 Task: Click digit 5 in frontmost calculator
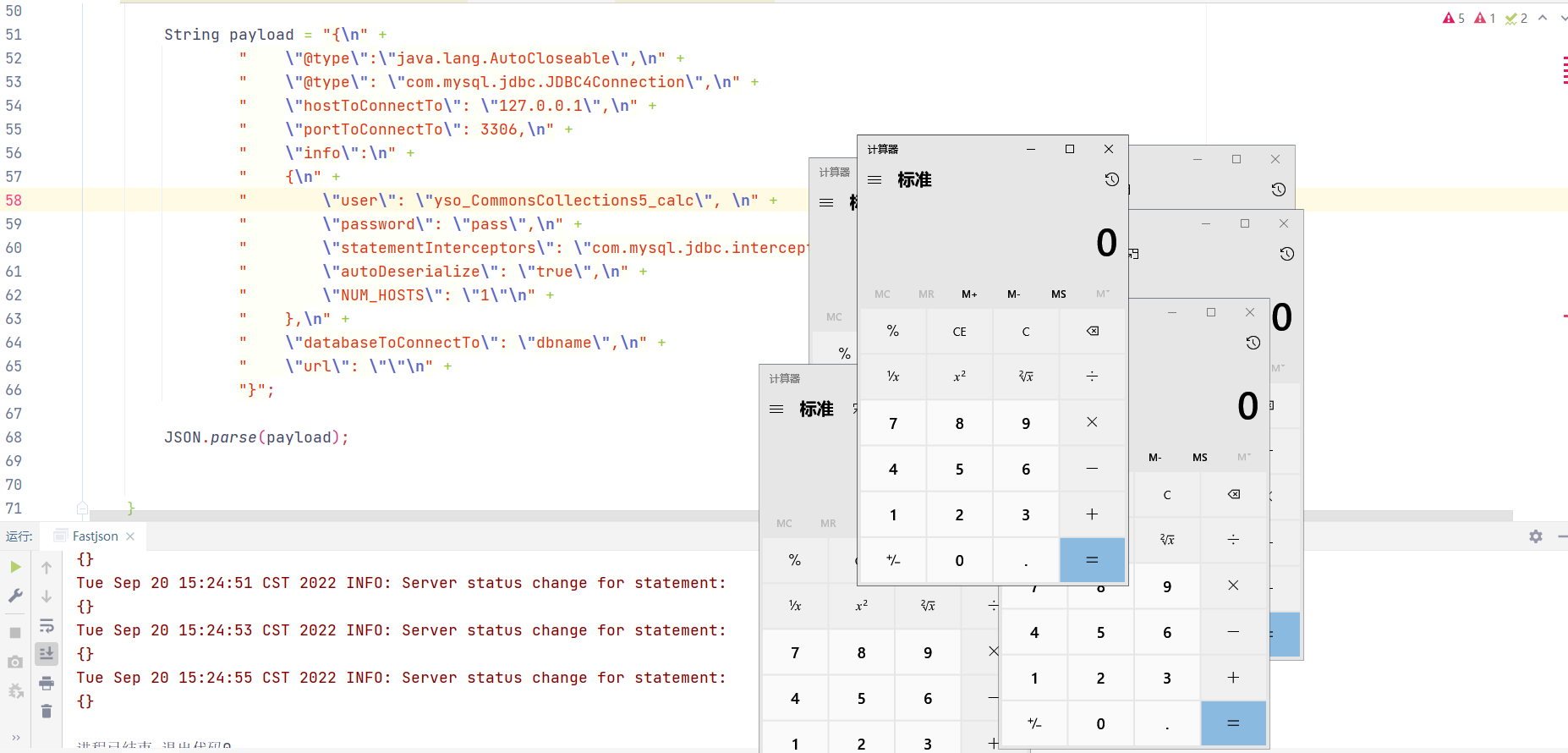(x=959, y=469)
